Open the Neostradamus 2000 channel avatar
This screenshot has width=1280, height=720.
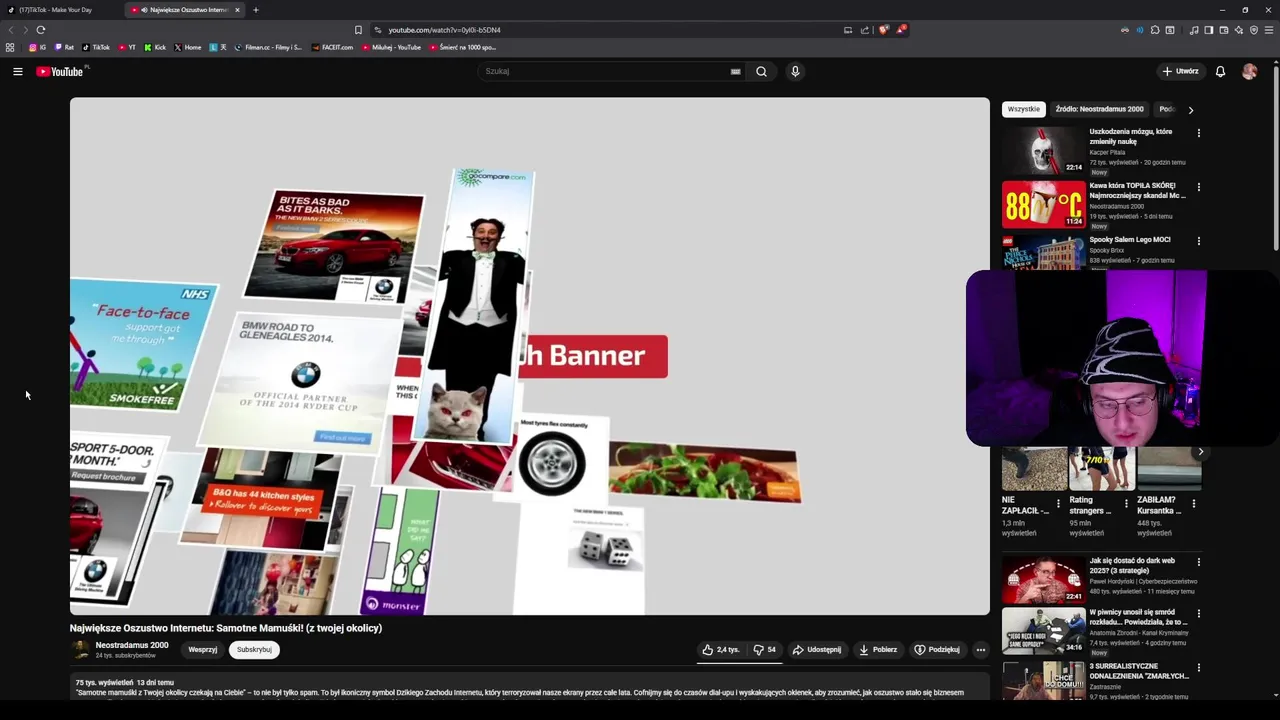pos(80,649)
